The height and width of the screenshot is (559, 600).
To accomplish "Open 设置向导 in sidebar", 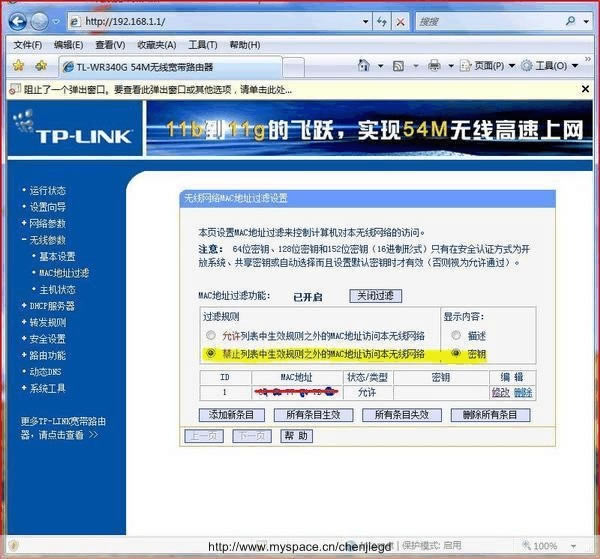I will pyautogui.click(x=47, y=207).
